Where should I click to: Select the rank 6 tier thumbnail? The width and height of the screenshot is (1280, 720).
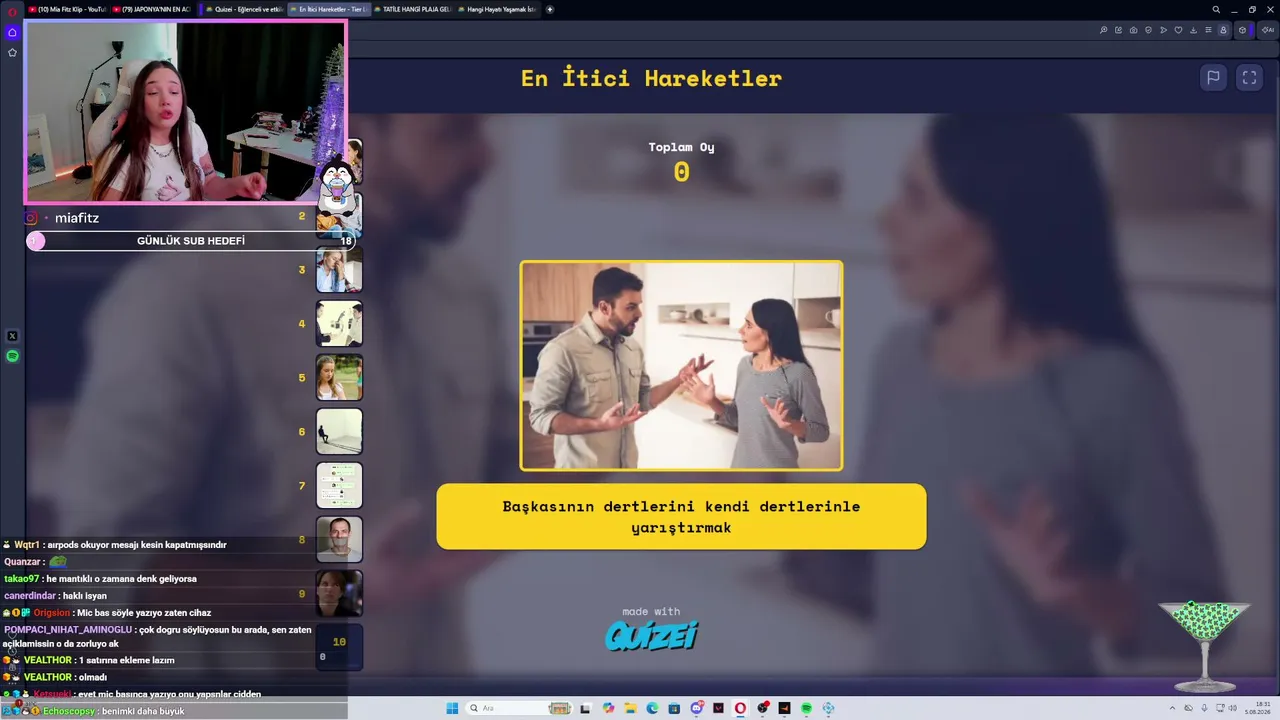point(339,432)
